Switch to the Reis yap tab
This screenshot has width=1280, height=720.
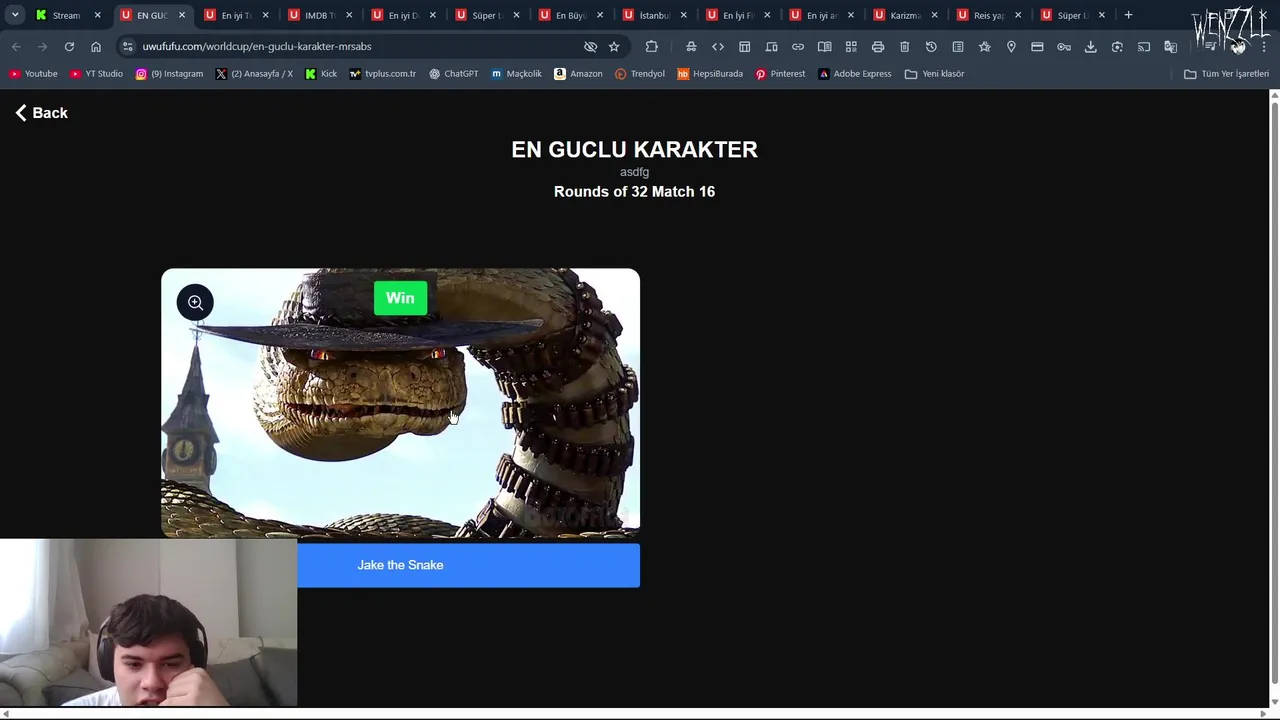988,15
